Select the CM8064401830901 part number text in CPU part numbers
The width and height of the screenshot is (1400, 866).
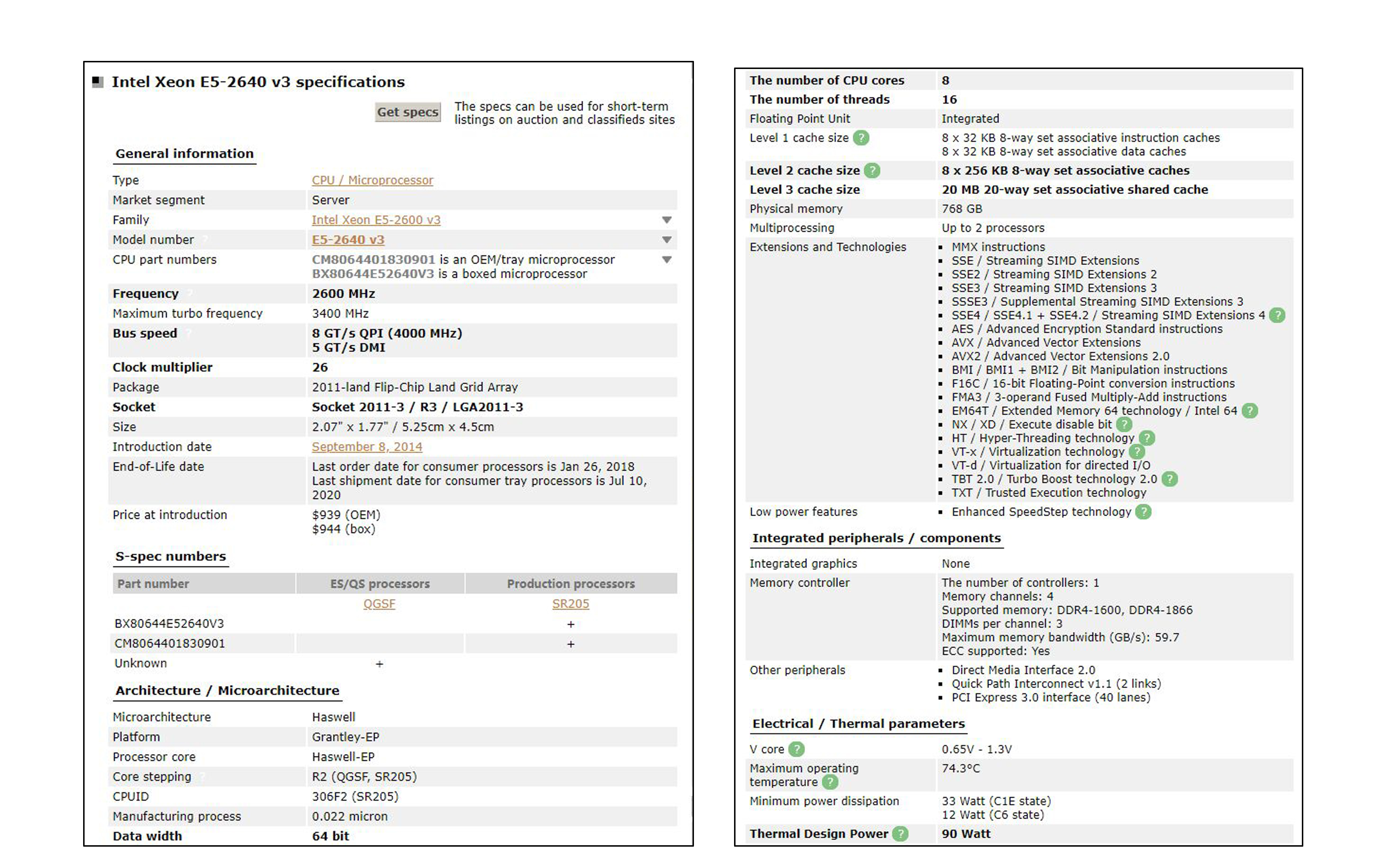click(373, 260)
